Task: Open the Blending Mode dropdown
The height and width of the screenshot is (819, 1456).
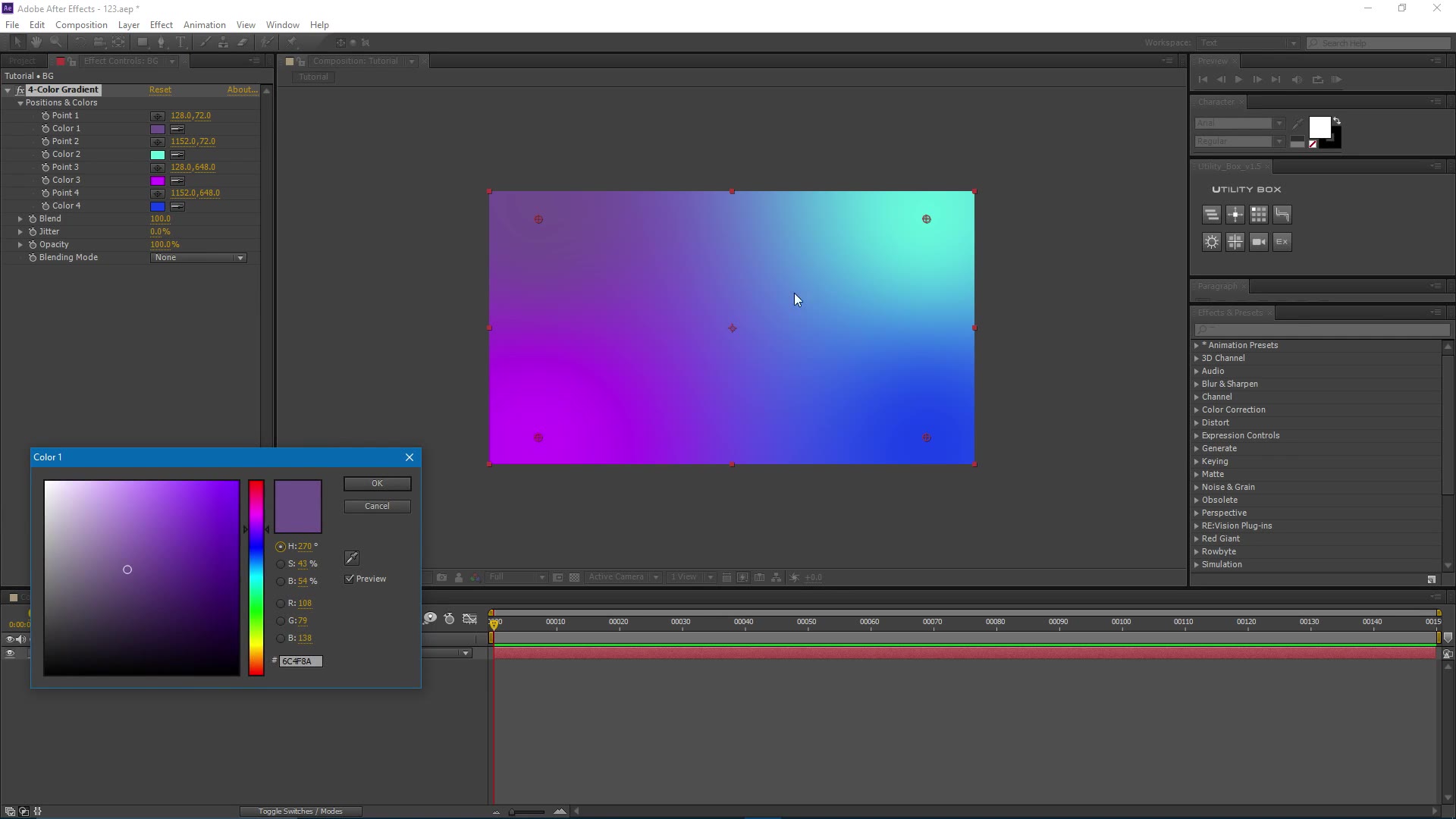Action: click(199, 258)
